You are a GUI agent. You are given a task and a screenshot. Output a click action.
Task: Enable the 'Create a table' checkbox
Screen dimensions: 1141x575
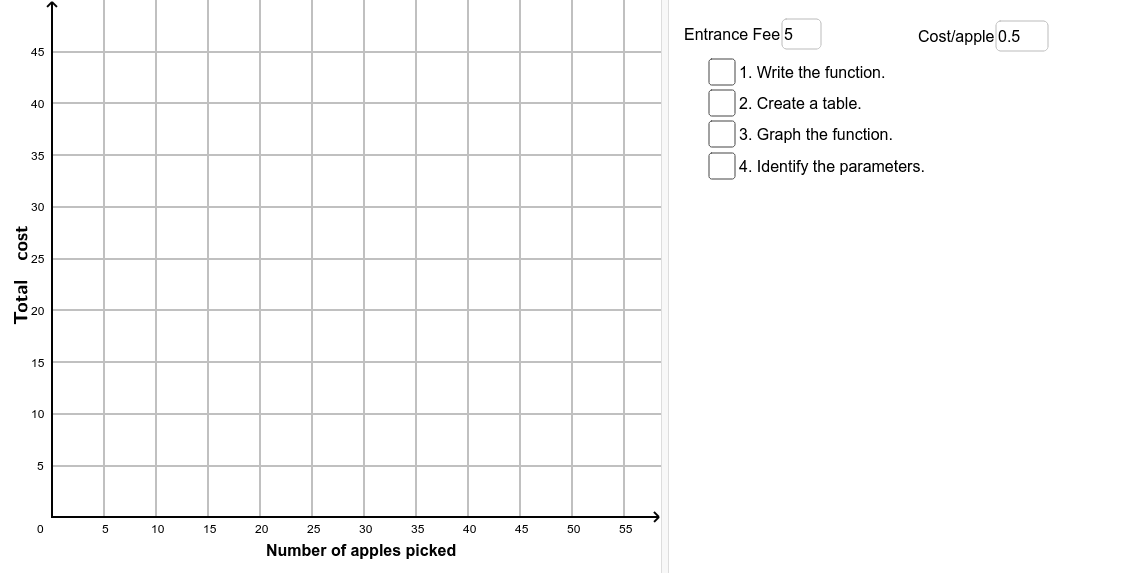(x=722, y=103)
